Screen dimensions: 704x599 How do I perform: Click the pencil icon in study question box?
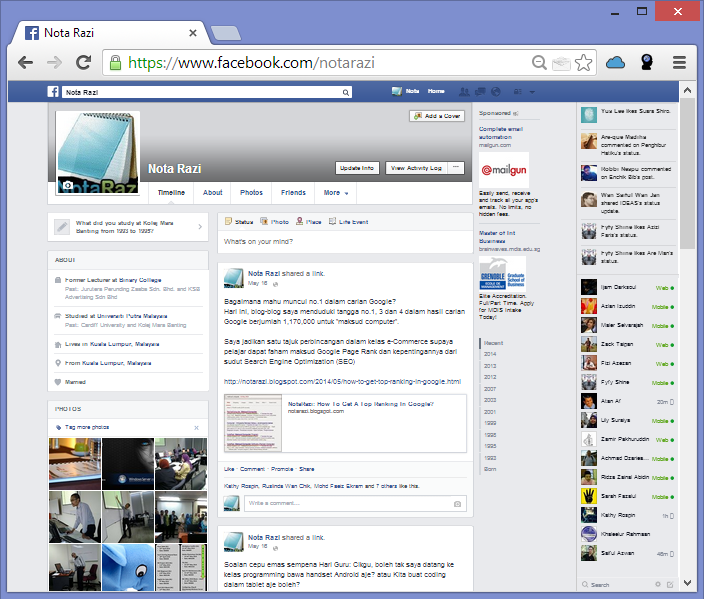tap(62, 227)
